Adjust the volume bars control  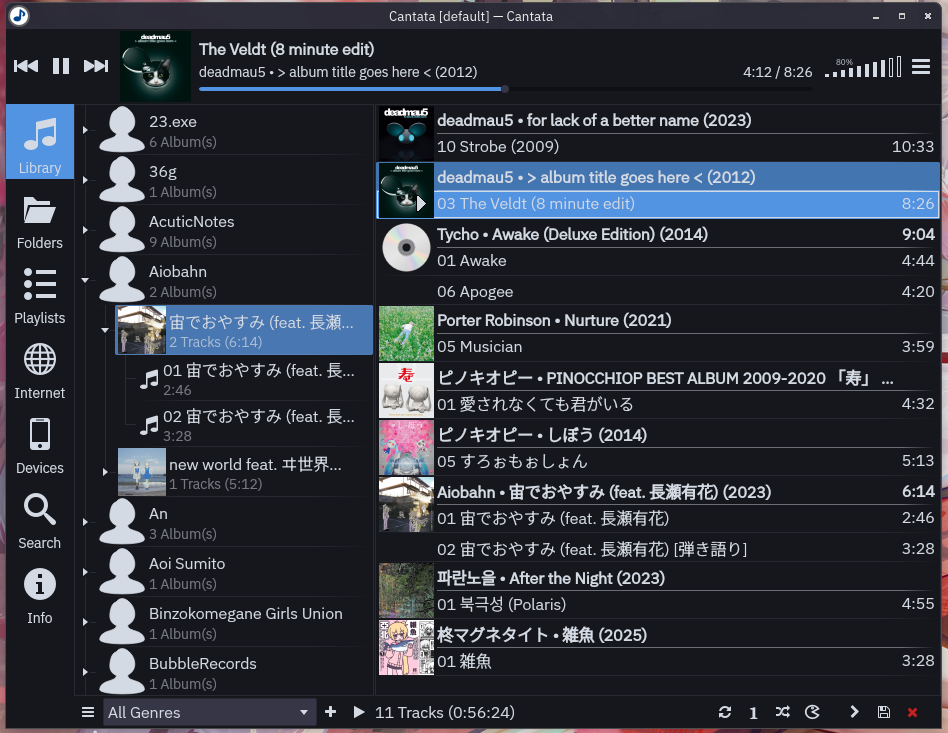tap(863, 67)
